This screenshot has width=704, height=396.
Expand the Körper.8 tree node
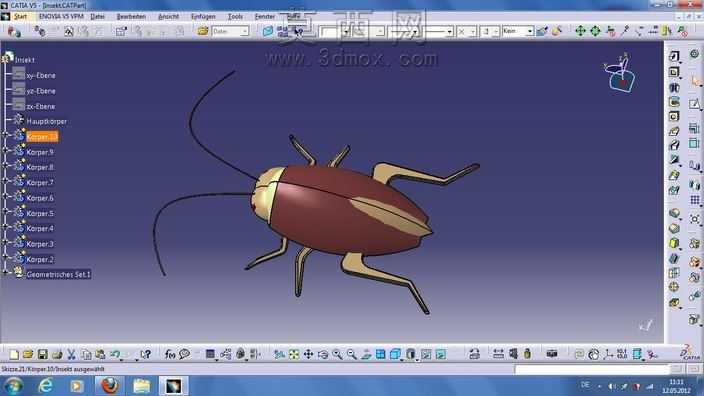[5, 165]
